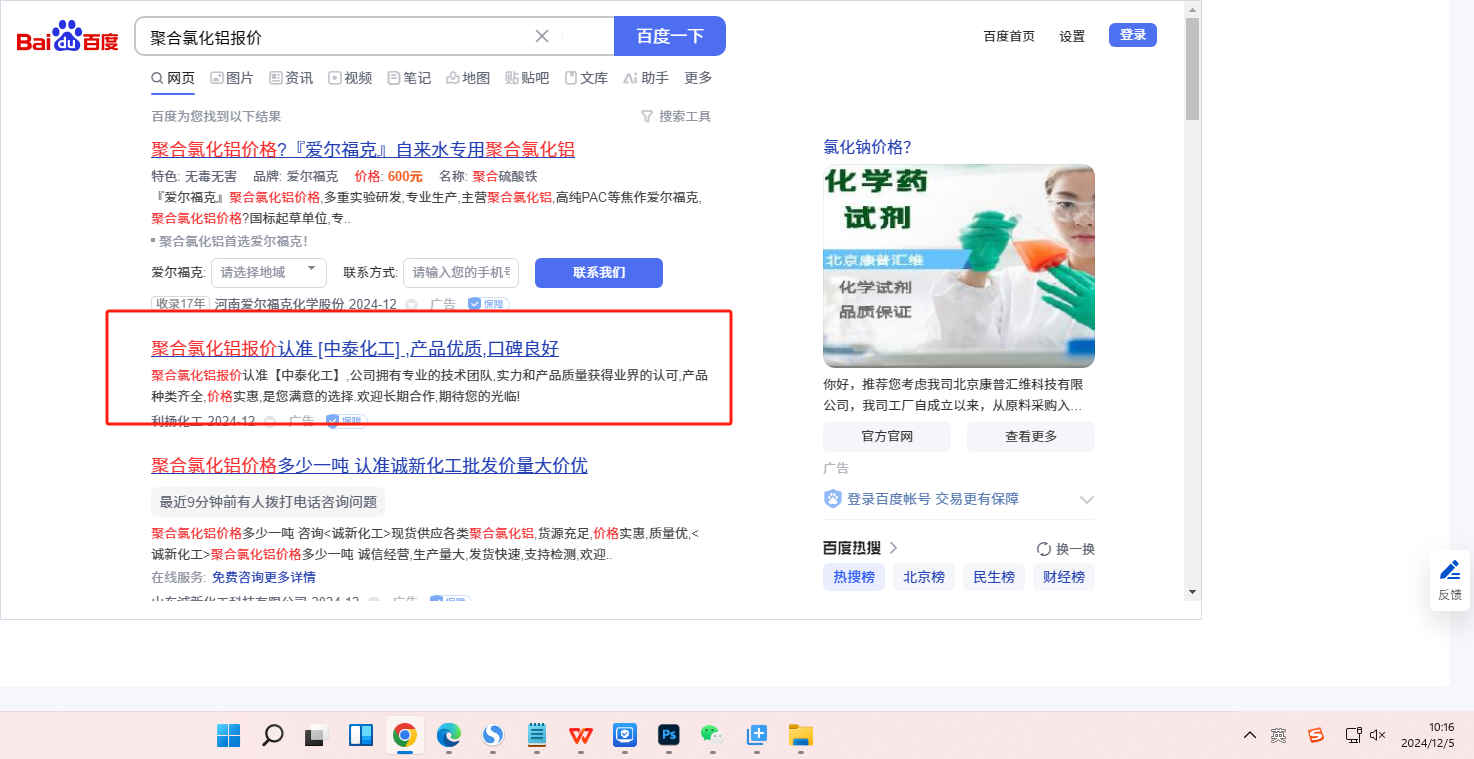Open the 笔记 search tab
Image resolution: width=1474 pixels, height=759 pixels.
409,78
